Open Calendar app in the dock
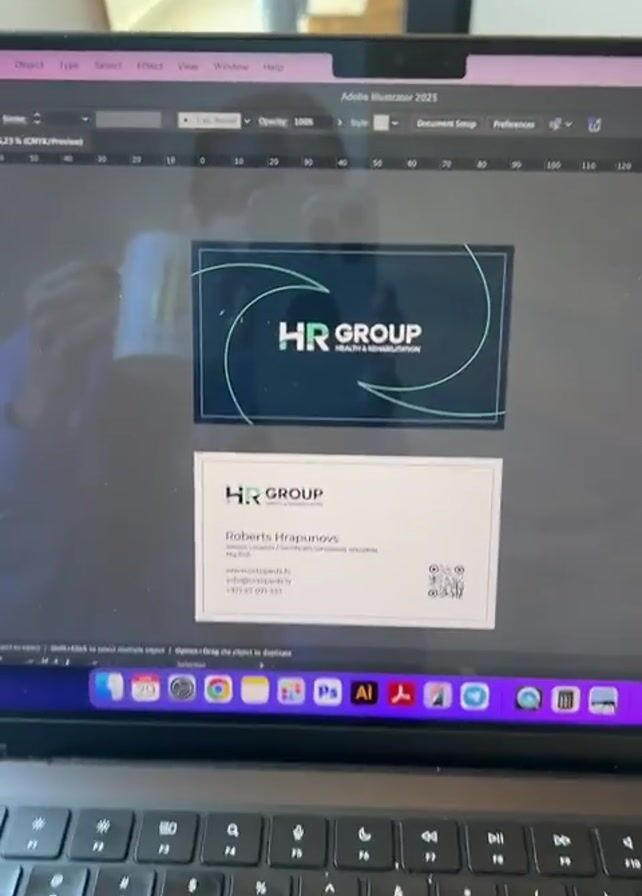The image size is (642, 896). coord(146,687)
